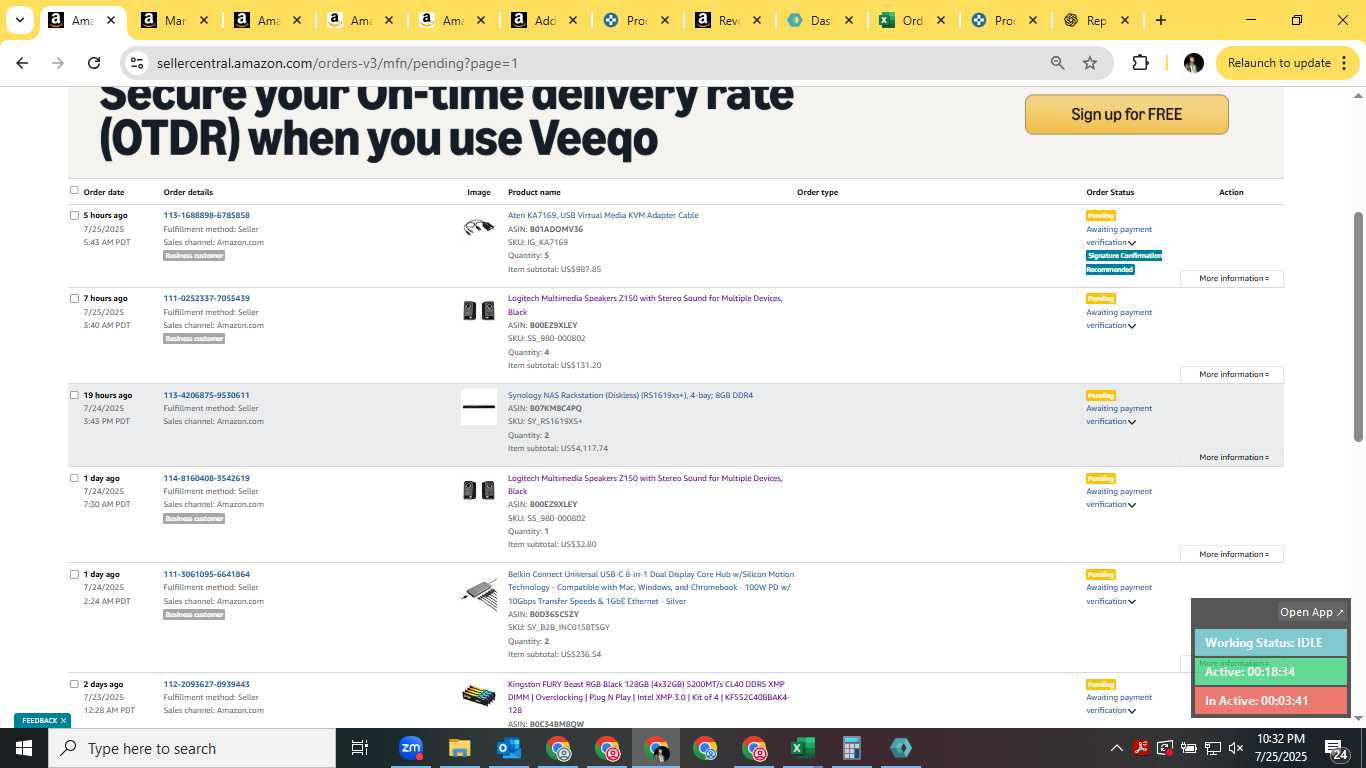Image resolution: width=1366 pixels, height=768 pixels.
Task: Expand payment verification for the Belkin order
Action: (1132, 602)
